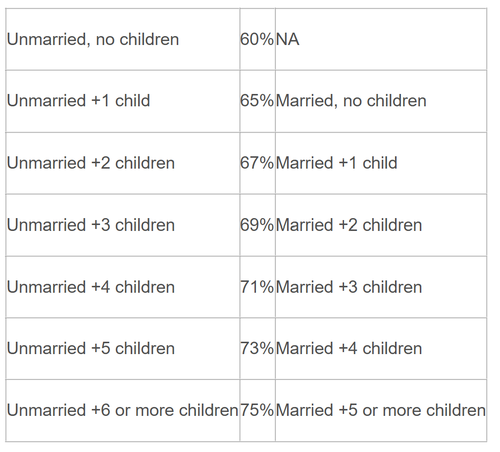
Task: Click the 'Unmarried +4 children' cell
Action: tap(123, 287)
